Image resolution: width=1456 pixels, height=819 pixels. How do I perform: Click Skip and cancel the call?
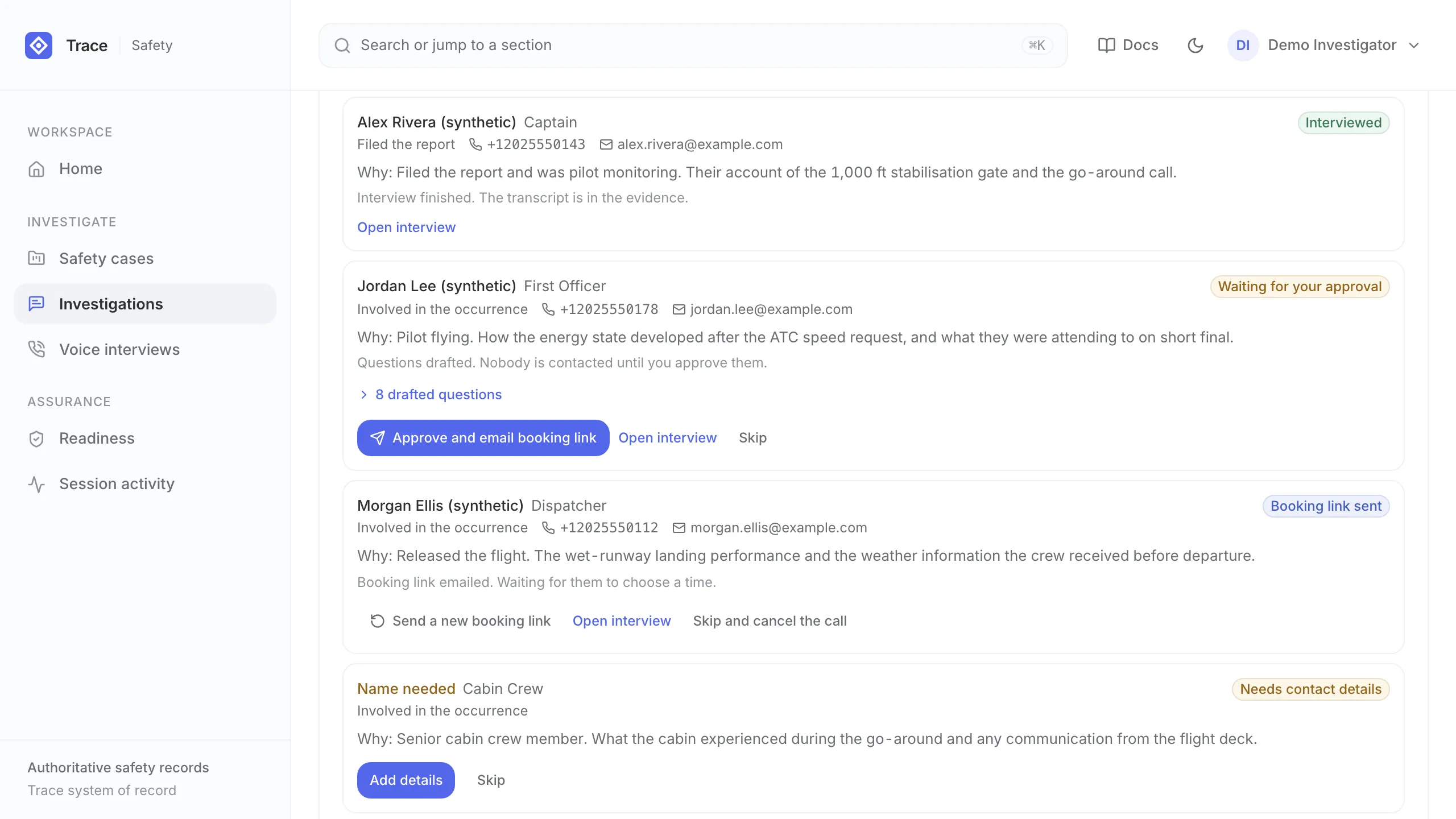[770, 621]
